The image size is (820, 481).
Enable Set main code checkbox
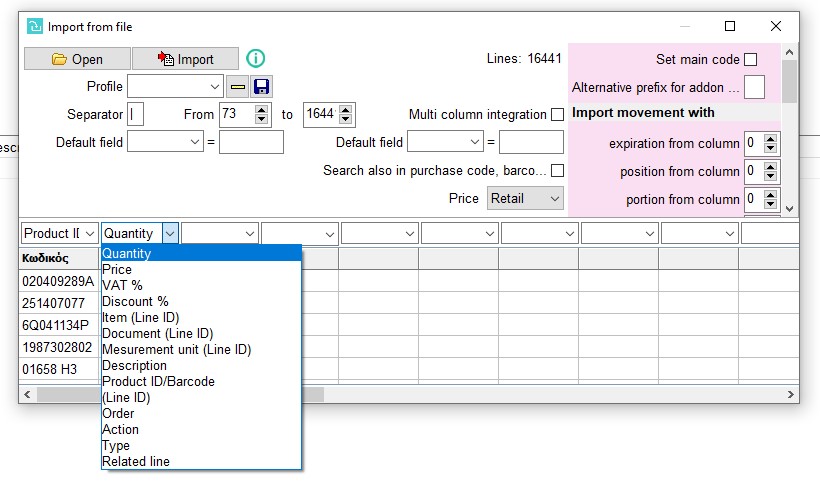pos(750,60)
